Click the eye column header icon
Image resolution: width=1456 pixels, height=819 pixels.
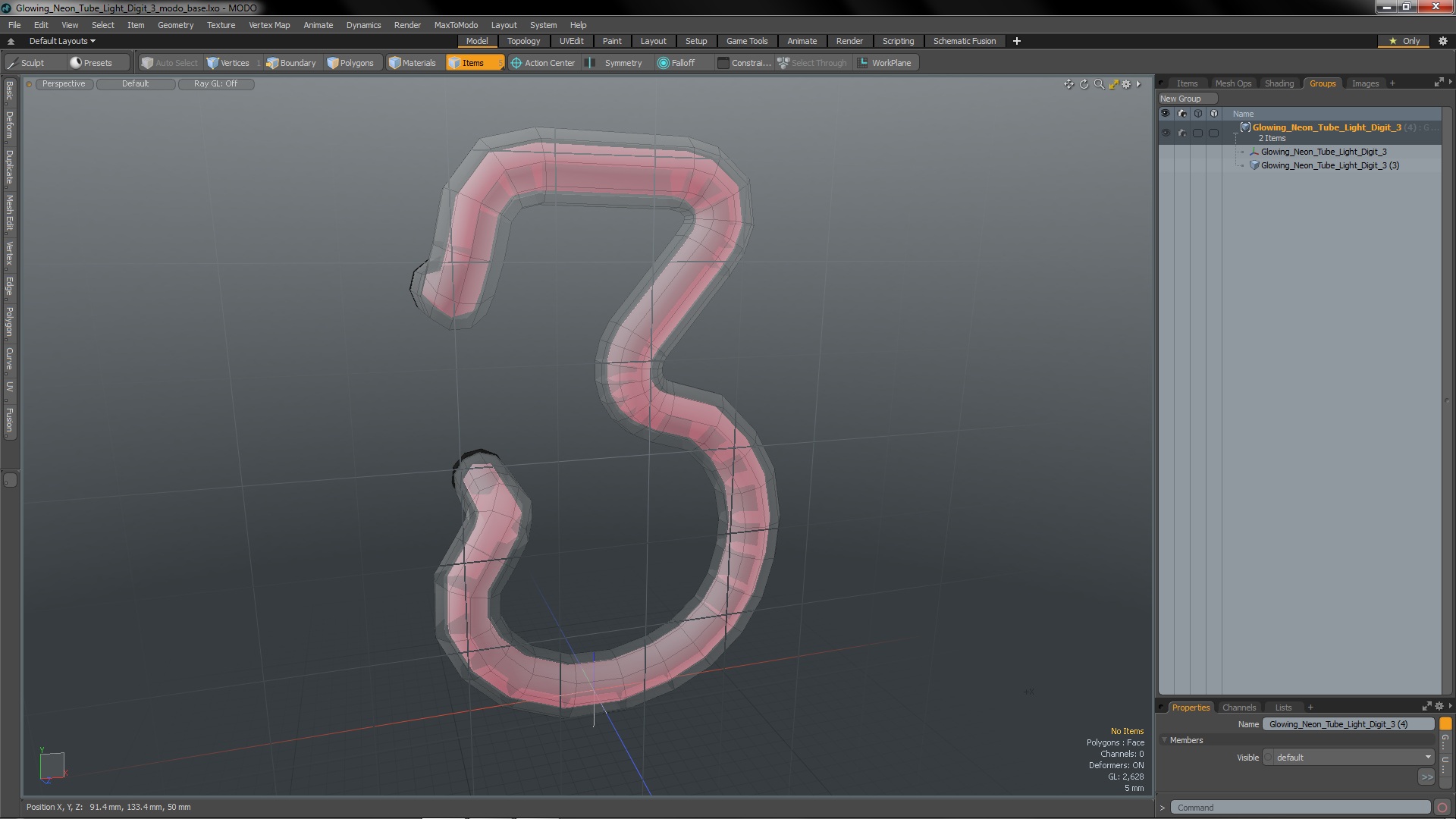coord(1166,114)
